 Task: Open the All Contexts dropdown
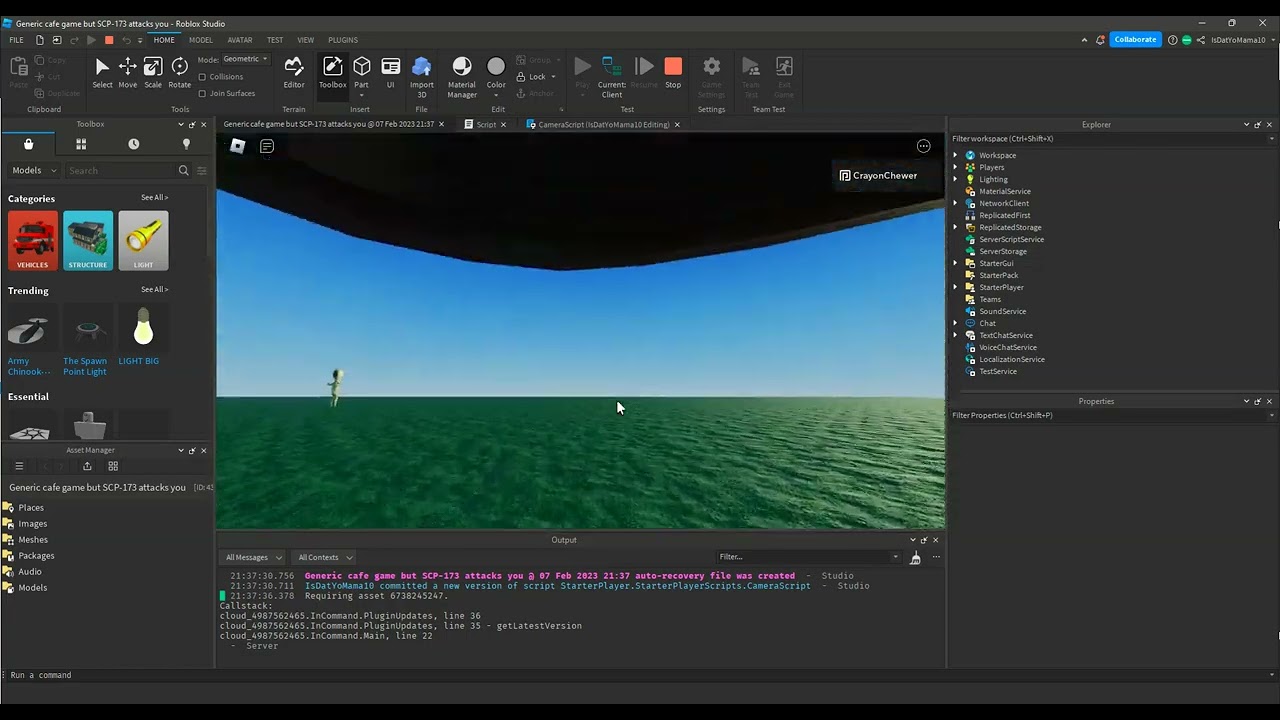325,558
